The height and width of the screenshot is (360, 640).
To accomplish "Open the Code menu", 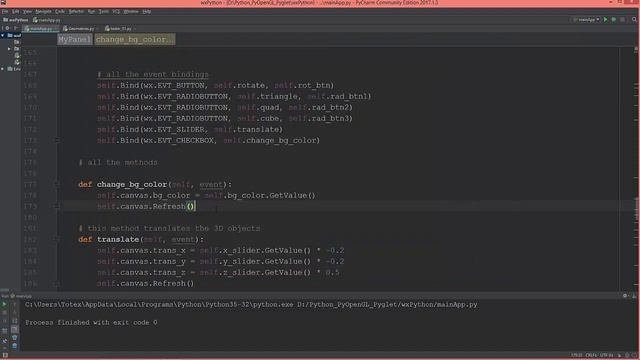I will tap(60, 11).
